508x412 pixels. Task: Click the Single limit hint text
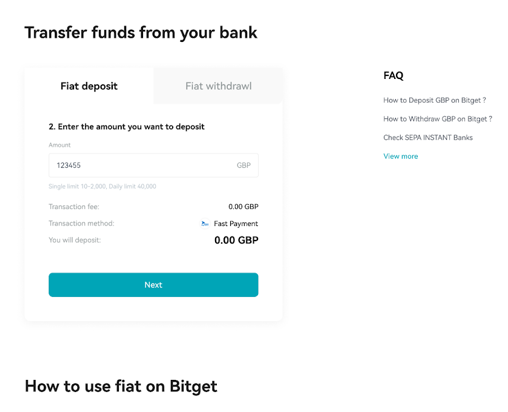[102, 186]
